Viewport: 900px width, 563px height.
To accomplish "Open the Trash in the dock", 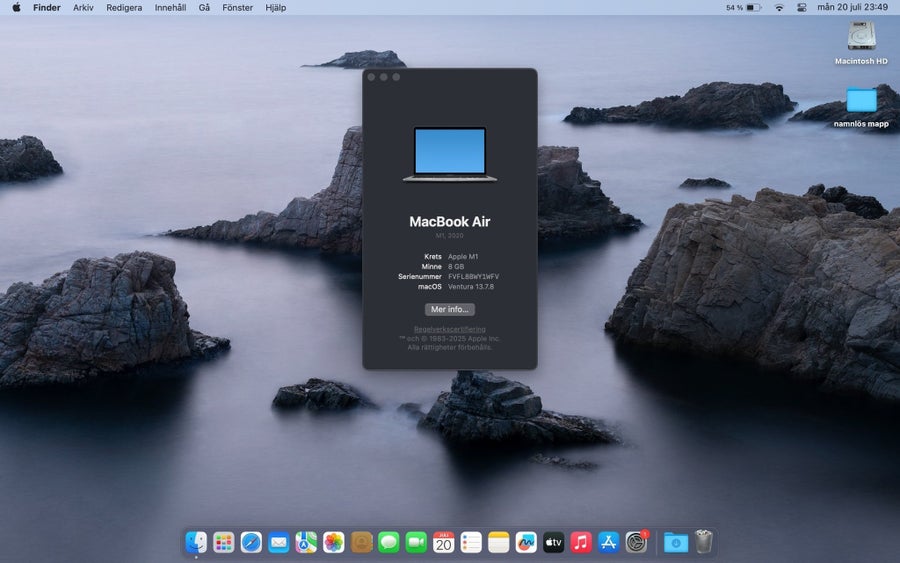I will [x=704, y=542].
